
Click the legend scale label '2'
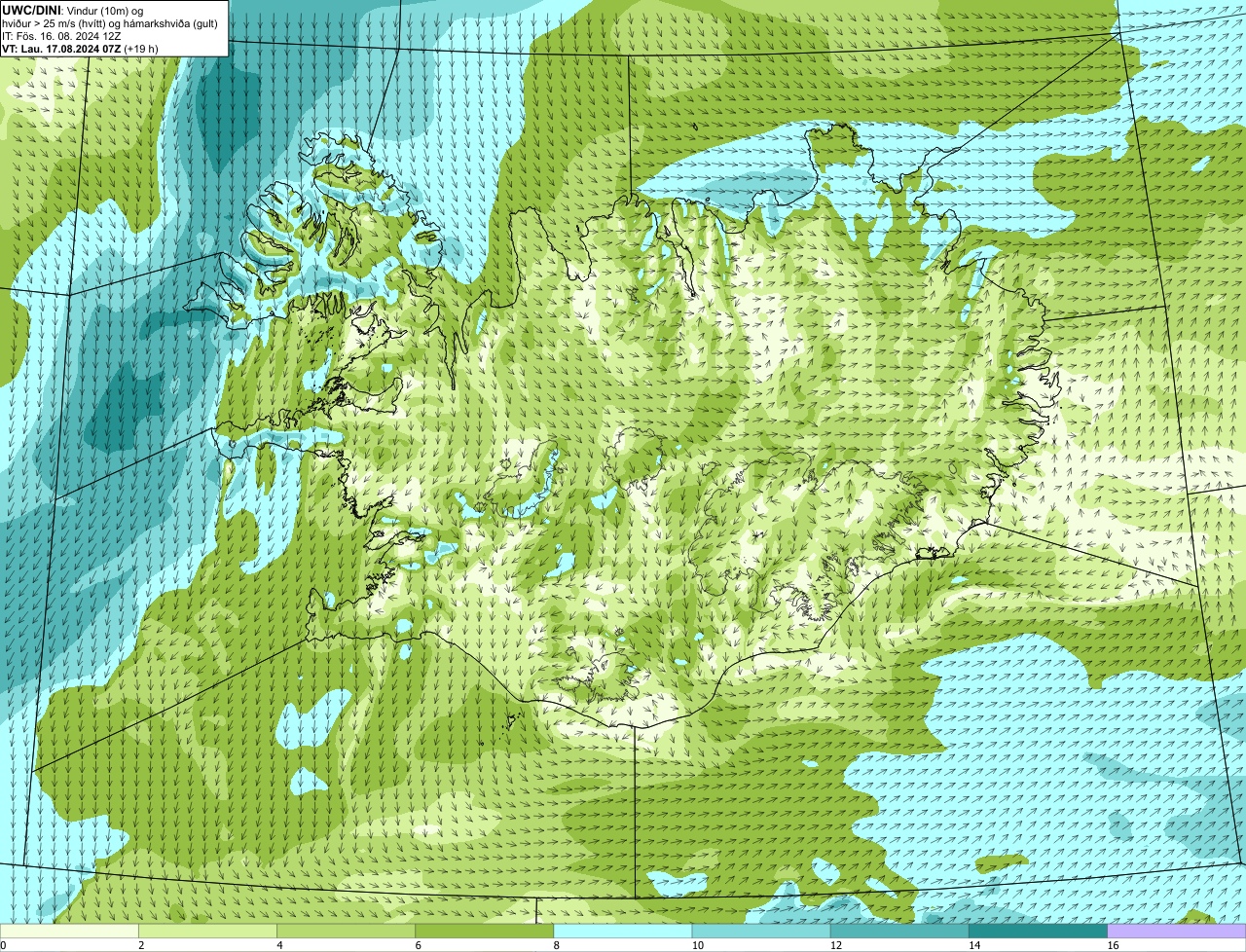tap(141, 945)
